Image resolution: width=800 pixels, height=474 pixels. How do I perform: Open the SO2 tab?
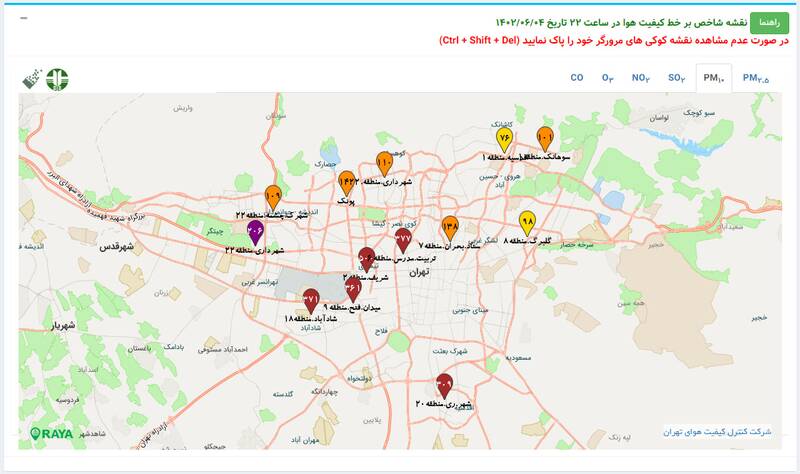coord(676,78)
